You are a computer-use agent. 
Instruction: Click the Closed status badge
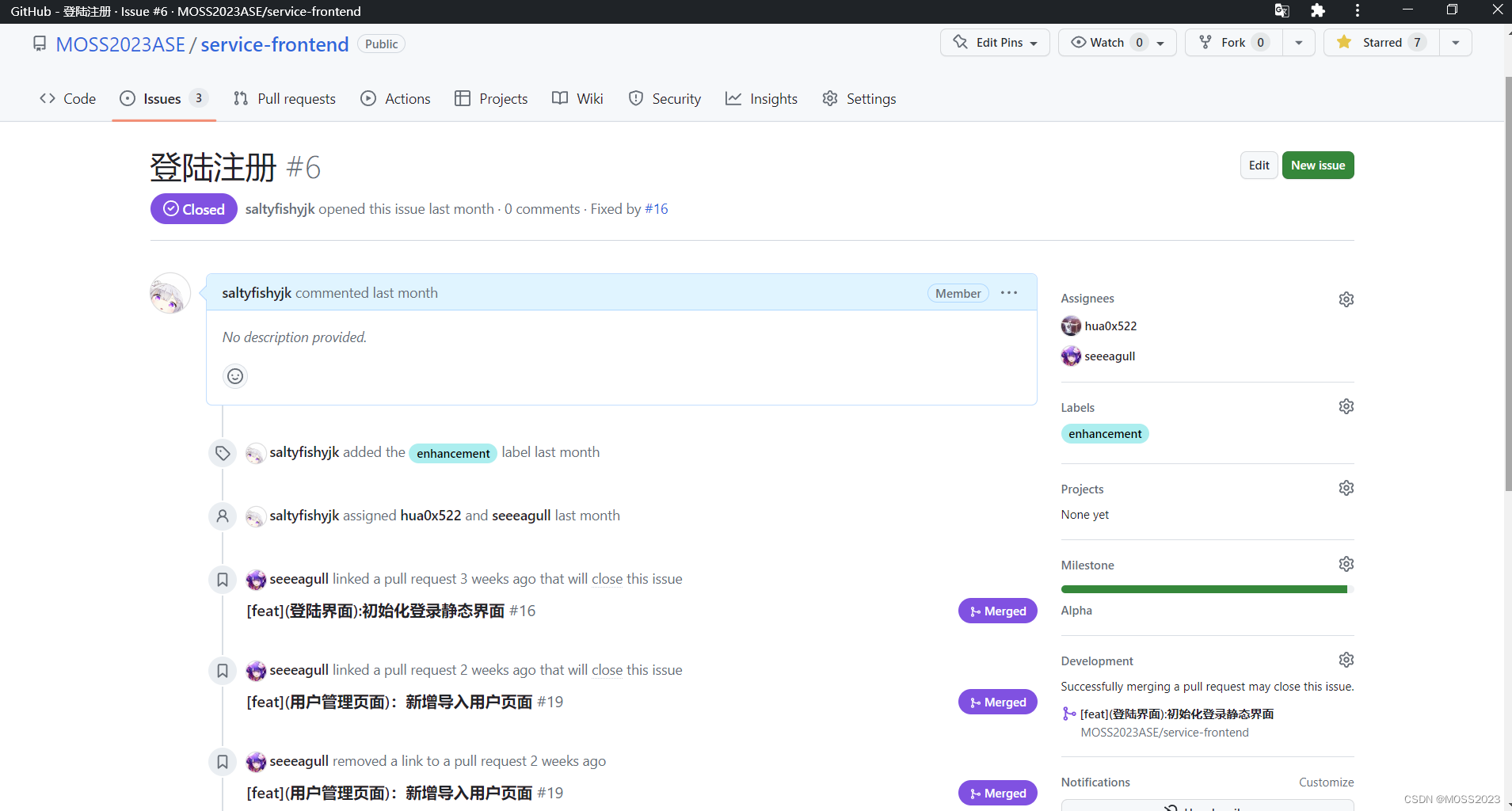coord(194,209)
